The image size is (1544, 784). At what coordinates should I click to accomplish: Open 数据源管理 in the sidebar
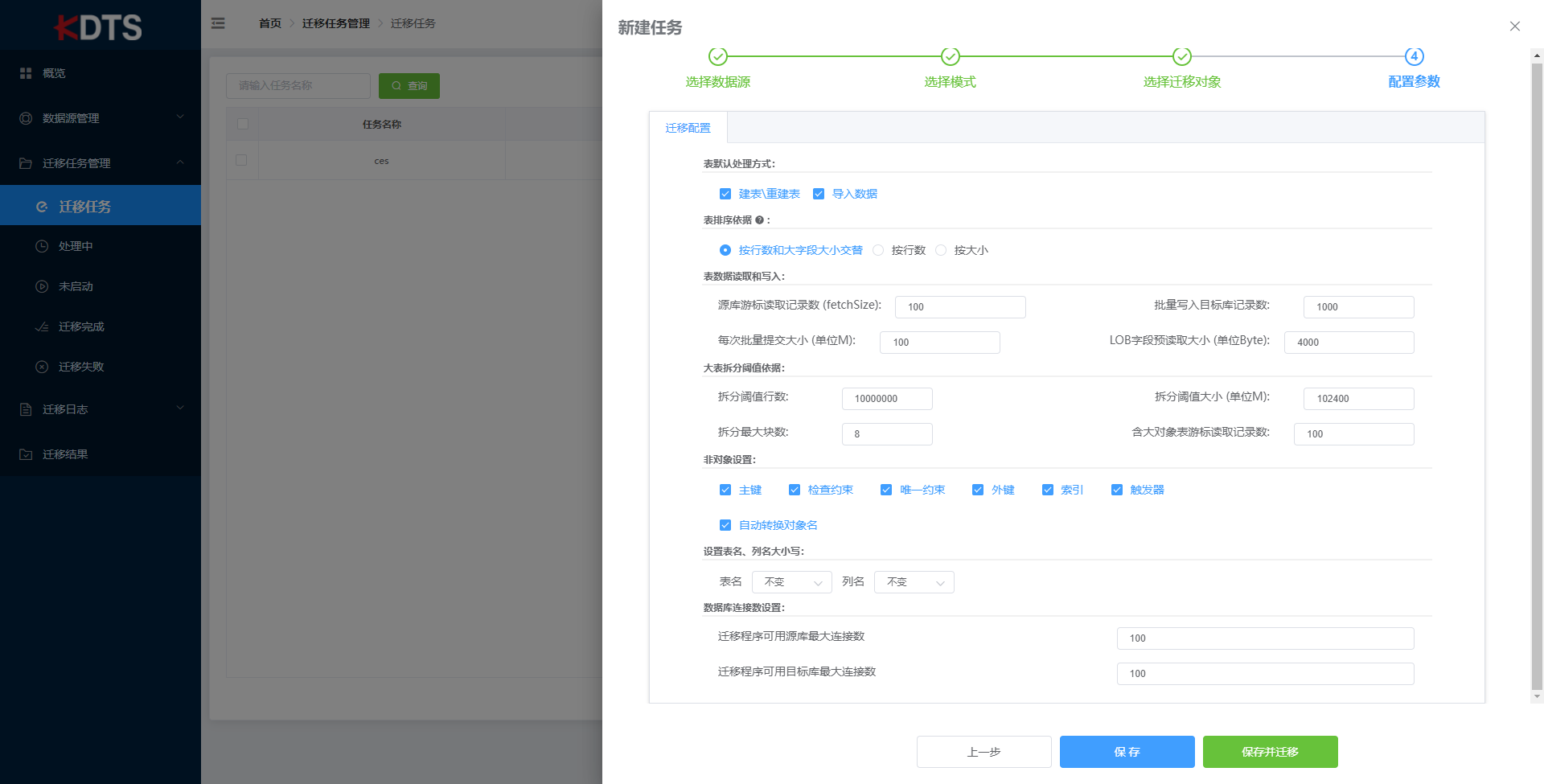tap(72, 118)
